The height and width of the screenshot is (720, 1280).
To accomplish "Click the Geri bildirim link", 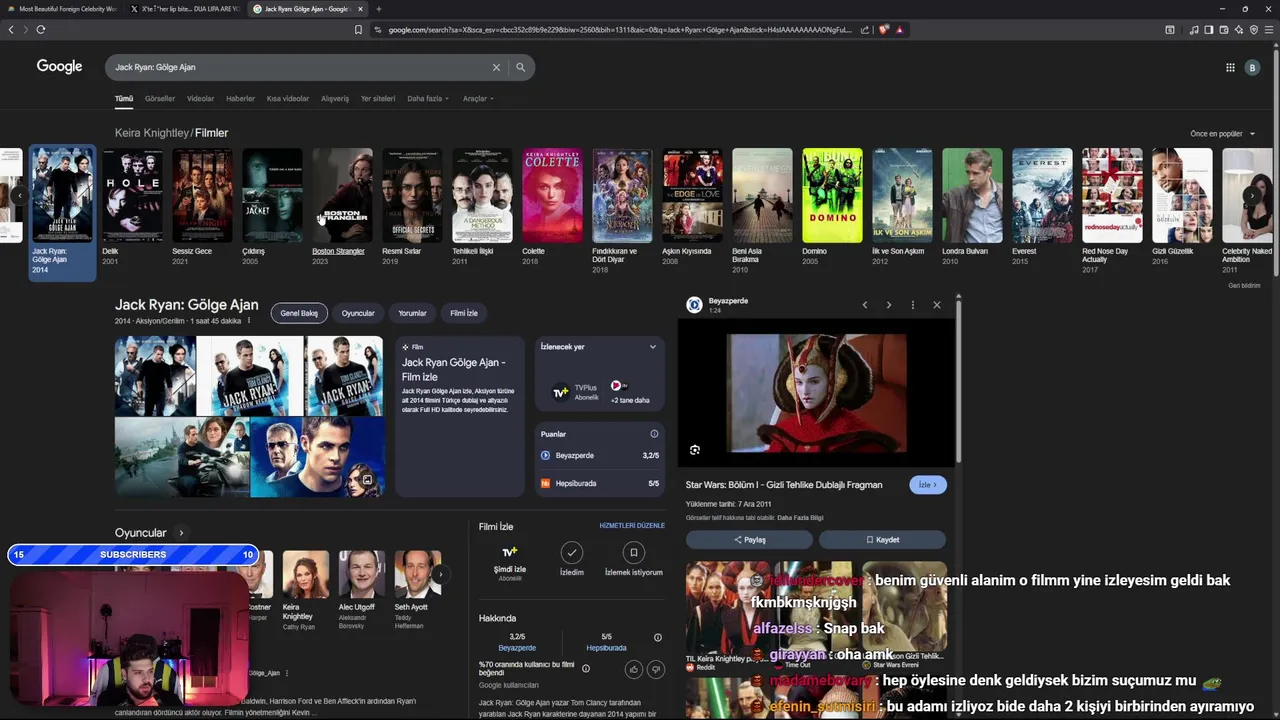I will (x=1244, y=286).
